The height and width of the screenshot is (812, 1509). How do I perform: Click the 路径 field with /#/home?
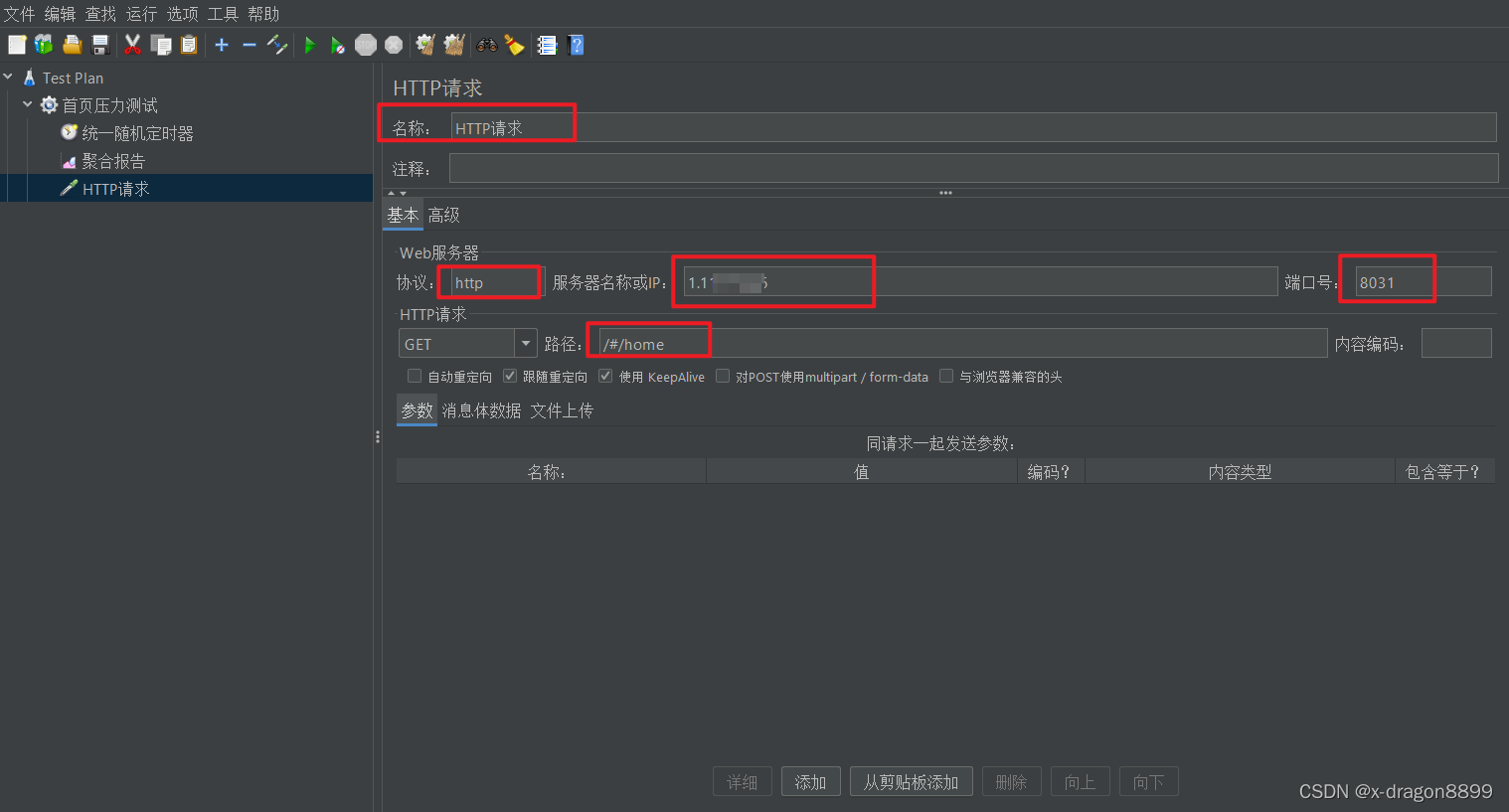(x=963, y=344)
